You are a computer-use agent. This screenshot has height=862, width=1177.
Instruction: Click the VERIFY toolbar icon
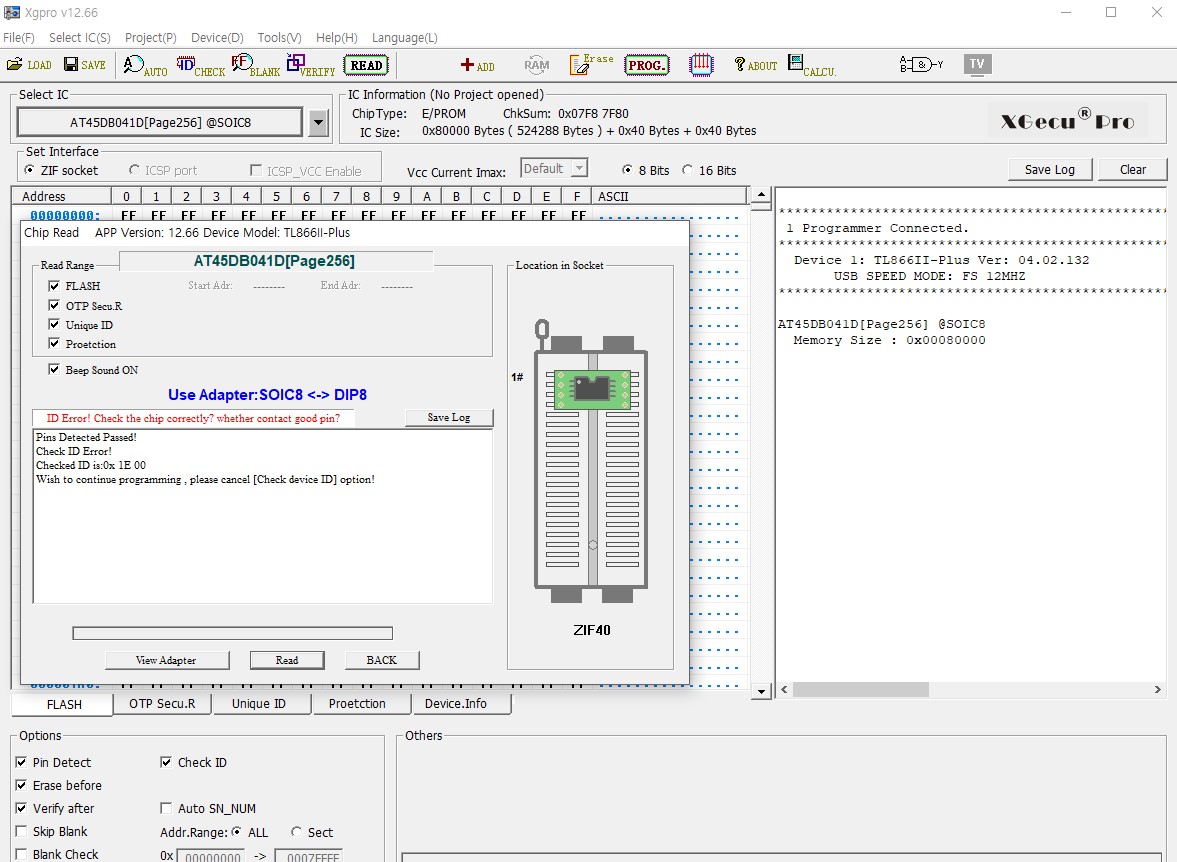pyautogui.click(x=310, y=65)
